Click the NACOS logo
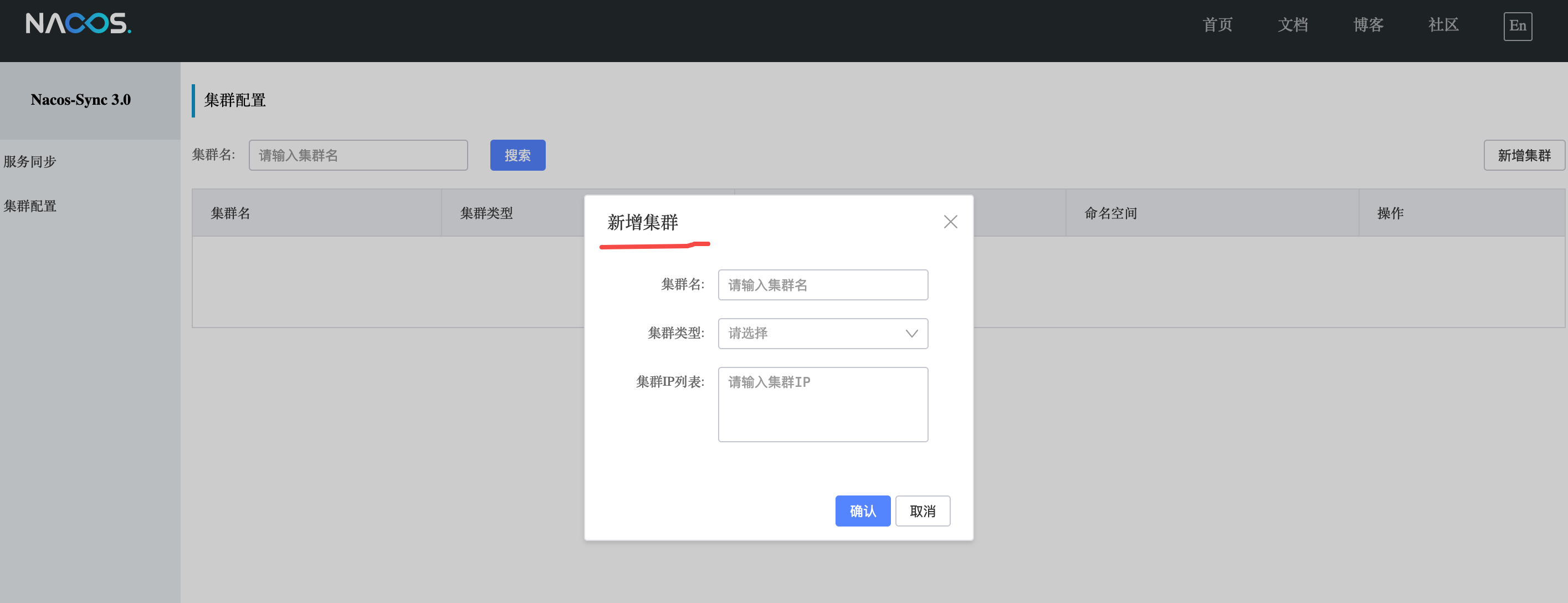Screen dimensions: 1568x603 (78, 24)
